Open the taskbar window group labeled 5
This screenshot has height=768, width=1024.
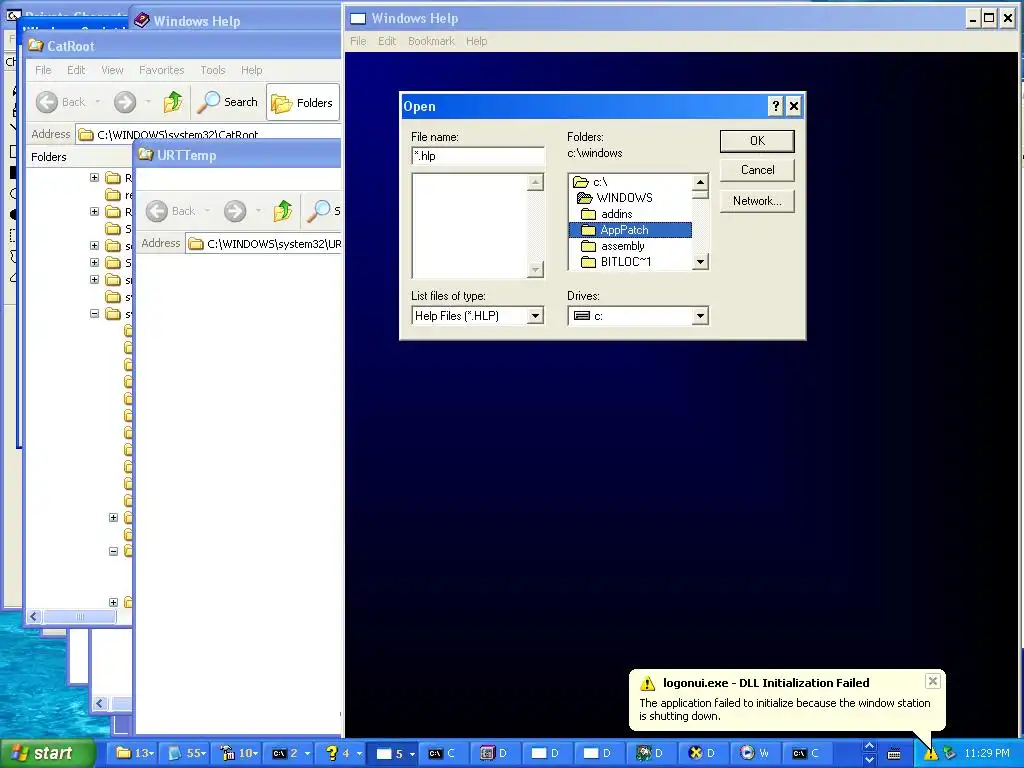pos(395,753)
